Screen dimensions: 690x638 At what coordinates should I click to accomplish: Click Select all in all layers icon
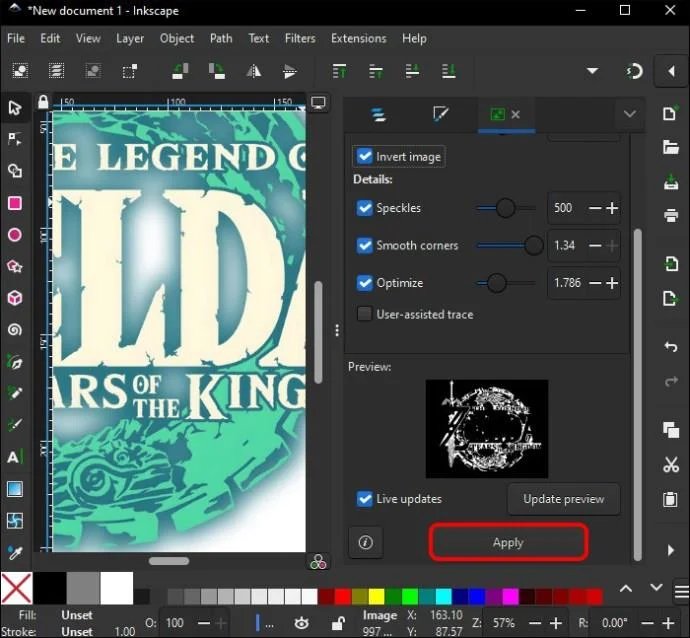pyautogui.click(x=56, y=71)
